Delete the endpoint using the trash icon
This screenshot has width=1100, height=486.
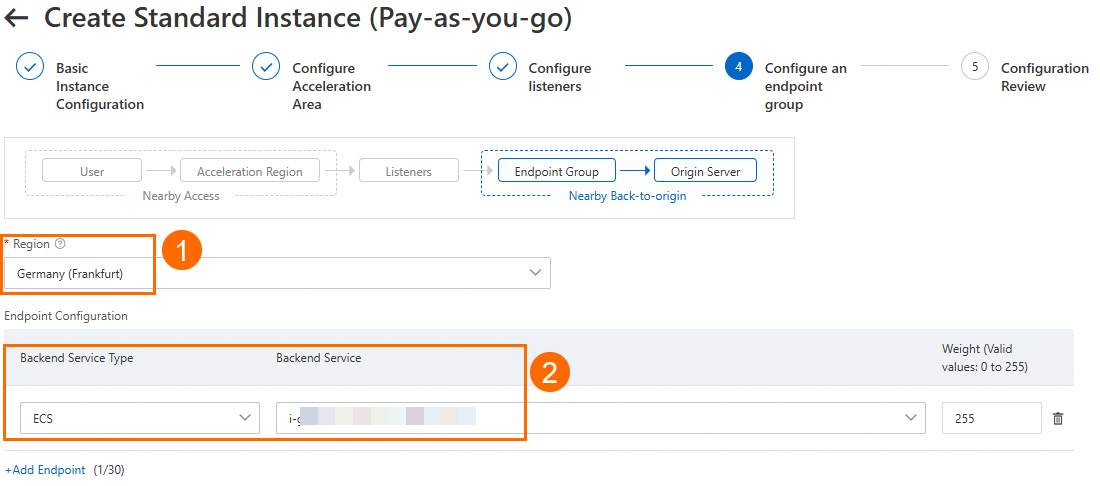click(1058, 419)
